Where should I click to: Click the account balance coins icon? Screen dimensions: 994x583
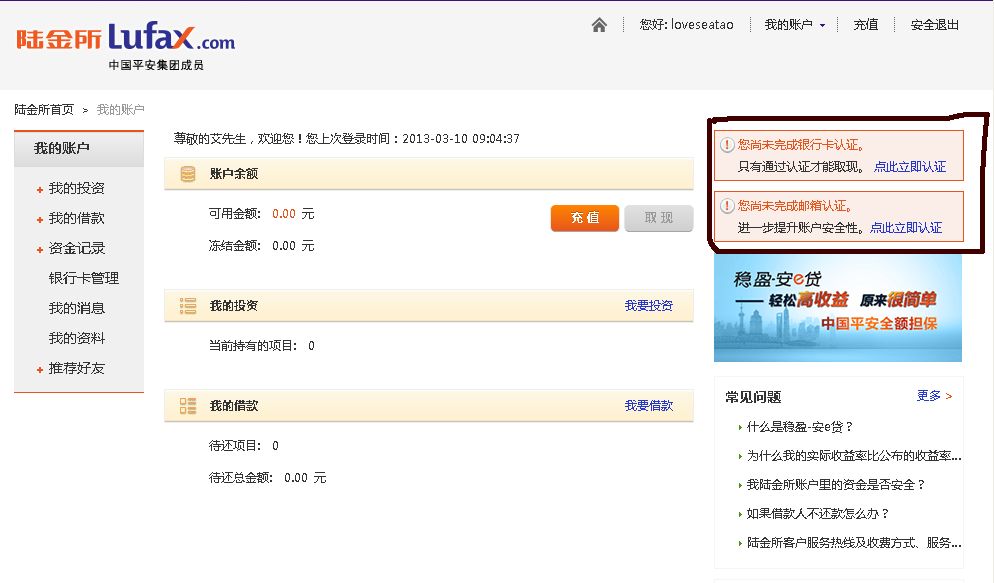(187, 174)
